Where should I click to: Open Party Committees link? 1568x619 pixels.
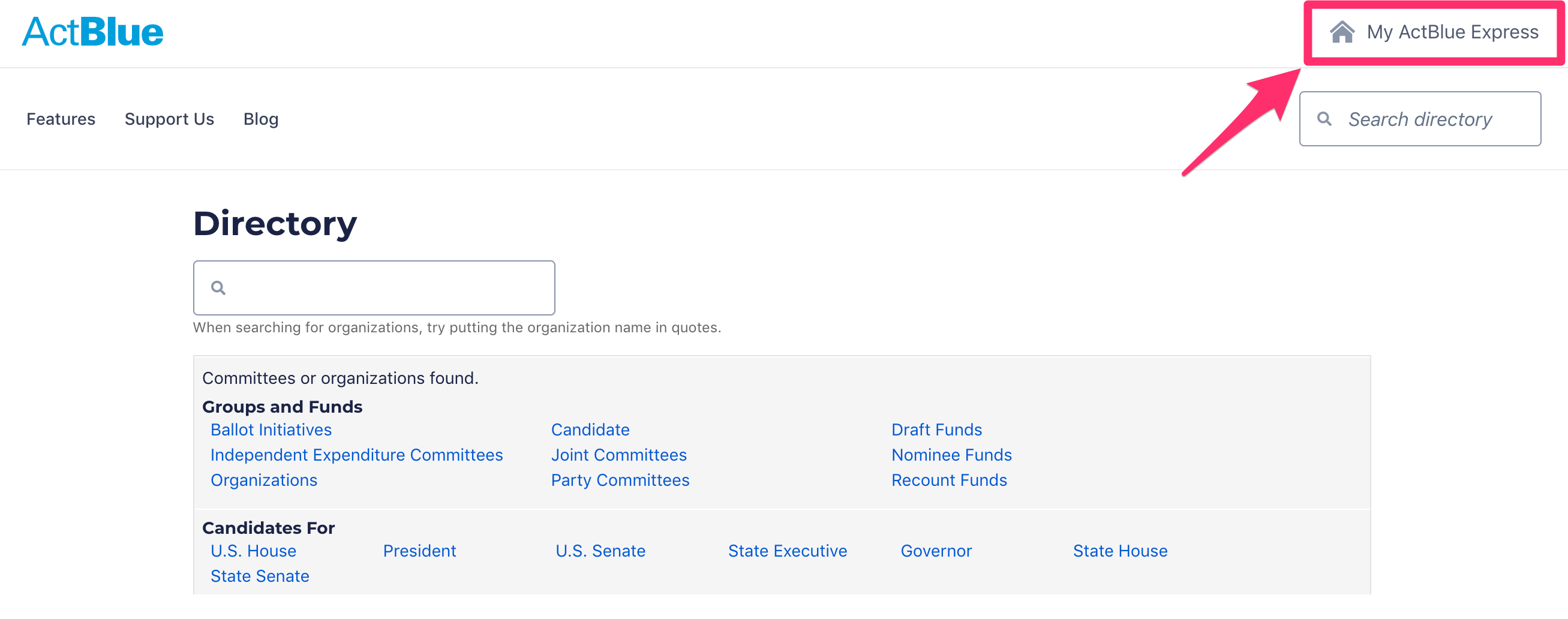tap(620, 480)
